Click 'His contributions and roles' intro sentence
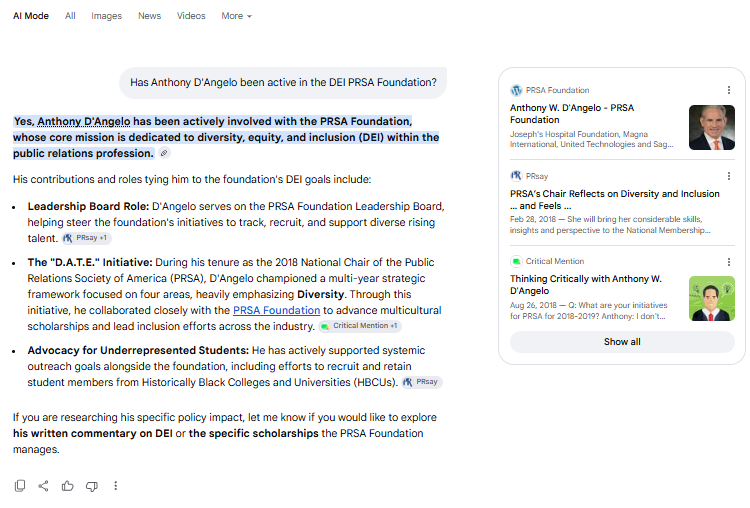 (192, 179)
